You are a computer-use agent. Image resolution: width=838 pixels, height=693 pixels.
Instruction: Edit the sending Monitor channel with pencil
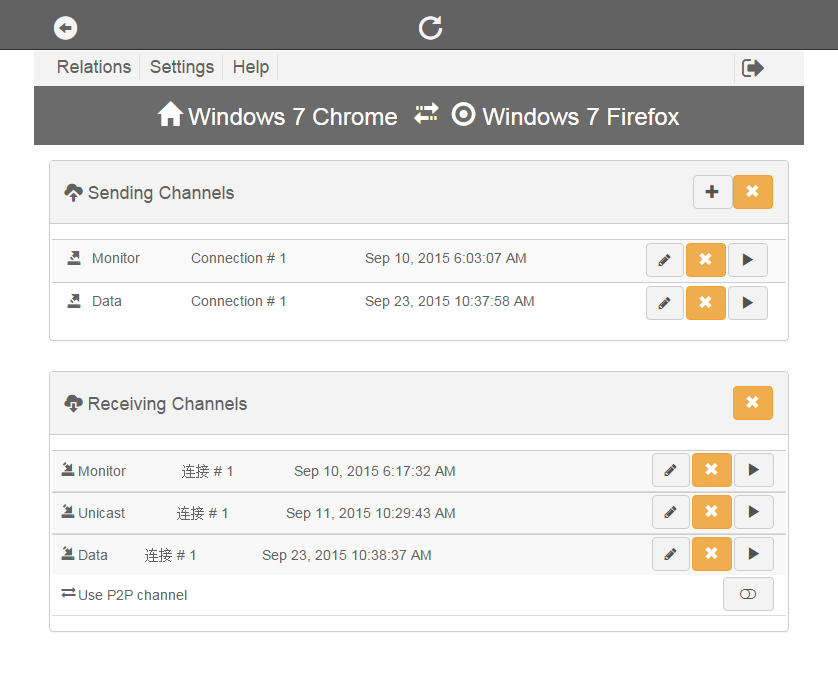(x=664, y=260)
